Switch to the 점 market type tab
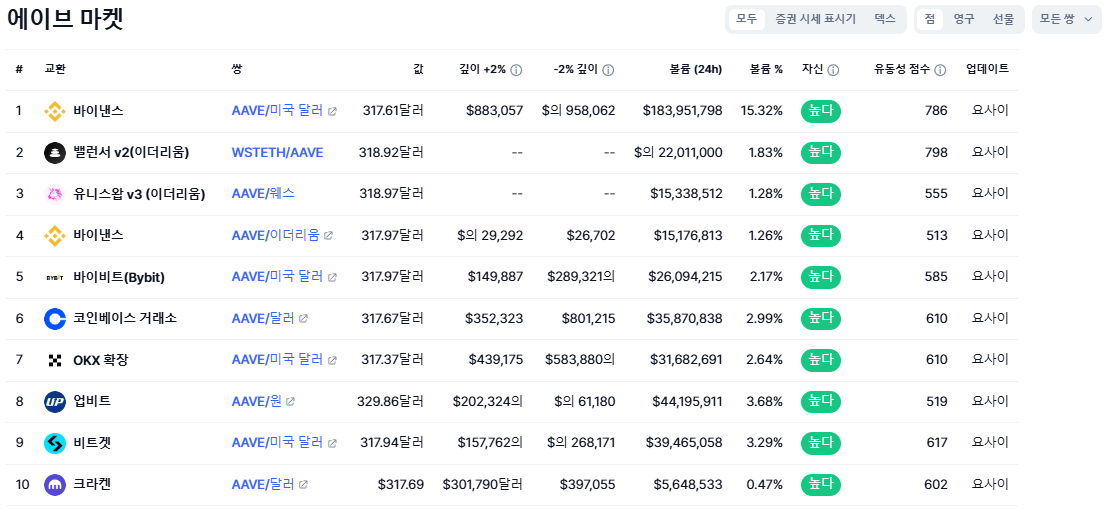Screen dimensions: 1112x510 coord(930,19)
